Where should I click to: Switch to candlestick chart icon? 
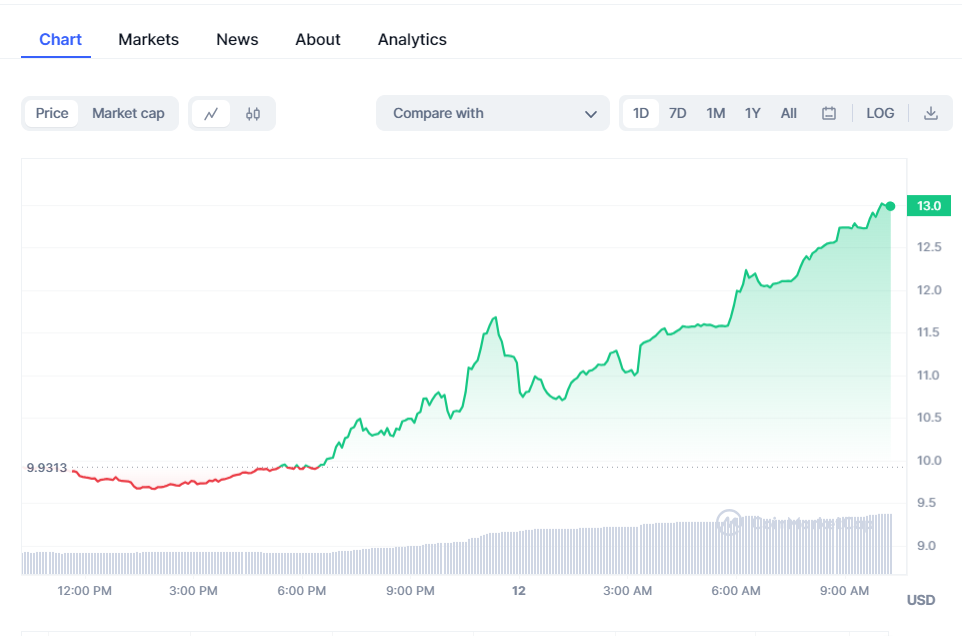[x=253, y=114]
